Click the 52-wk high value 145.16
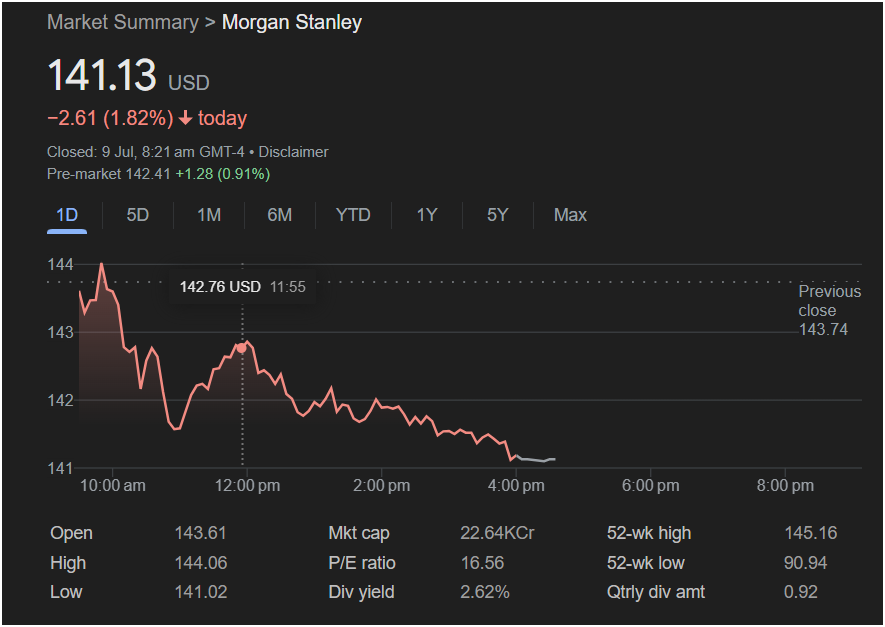Image resolution: width=885 pixels, height=627 pixels. [x=810, y=533]
